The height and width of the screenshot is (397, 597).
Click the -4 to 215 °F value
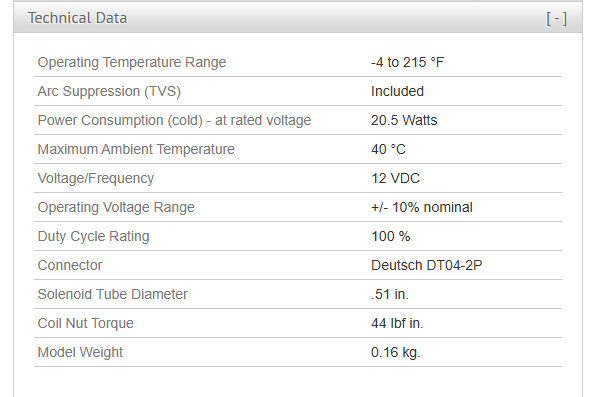pyautogui.click(x=407, y=62)
